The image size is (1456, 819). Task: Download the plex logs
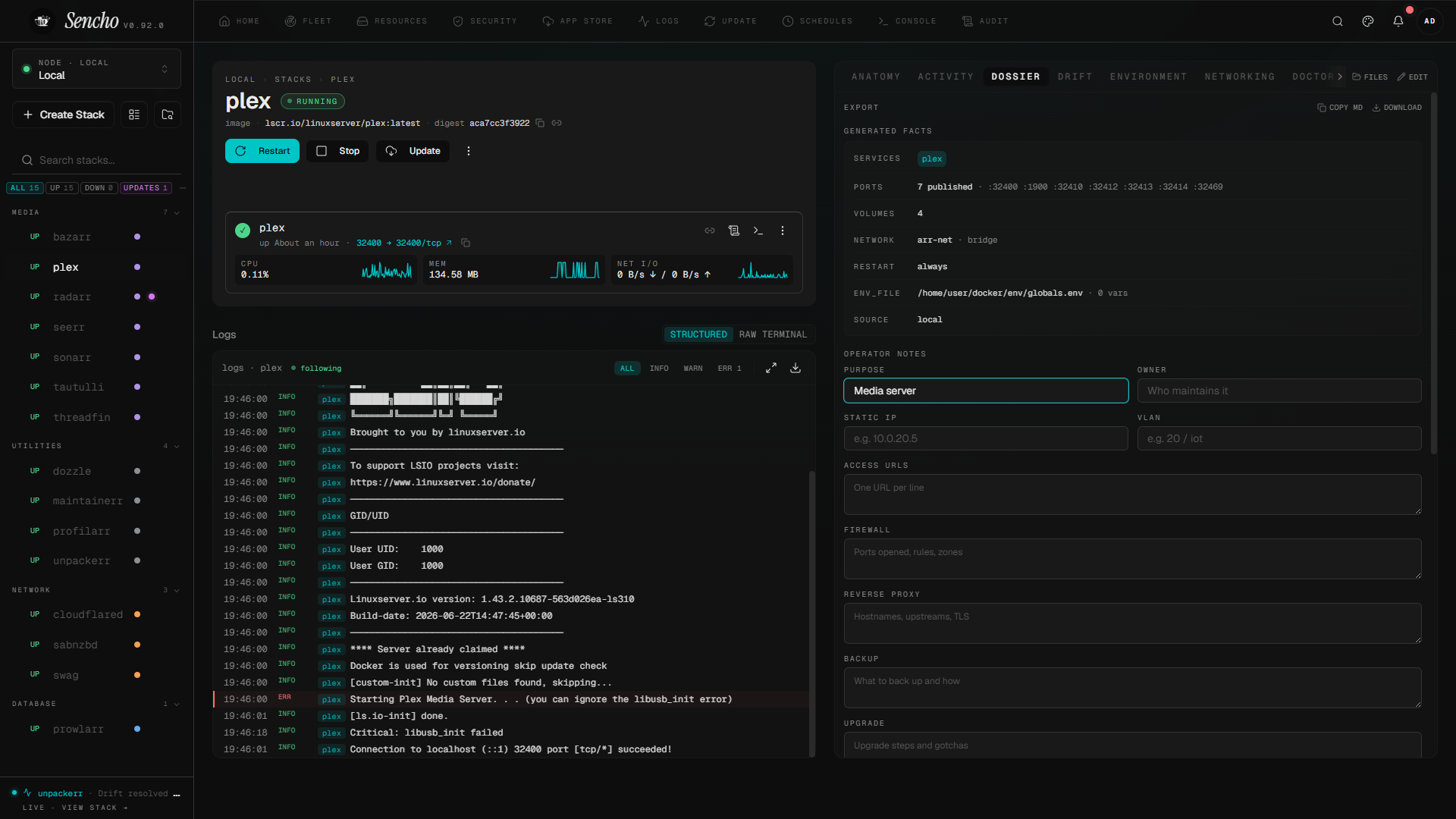click(795, 368)
